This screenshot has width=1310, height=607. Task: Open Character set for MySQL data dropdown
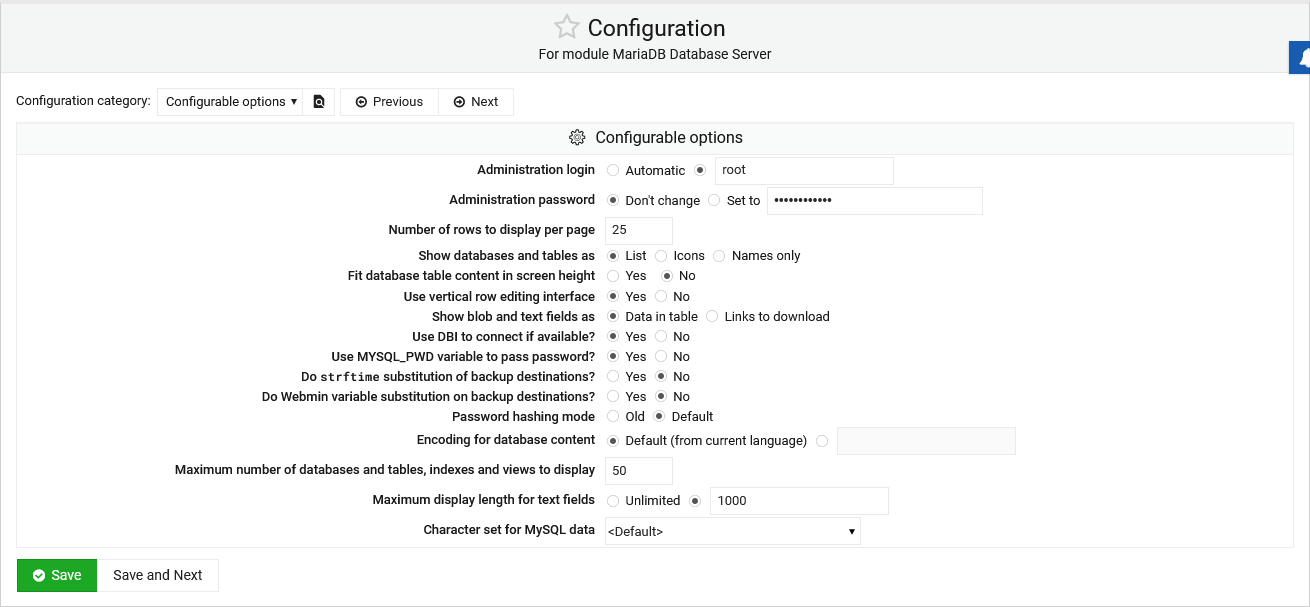tap(733, 531)
